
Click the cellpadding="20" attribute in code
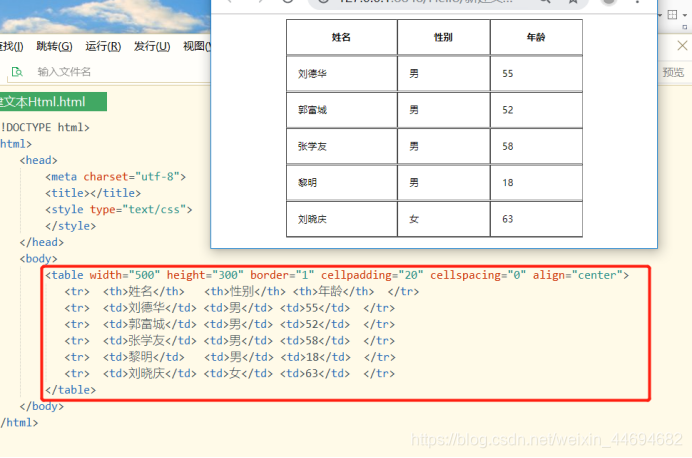(372, 275)
